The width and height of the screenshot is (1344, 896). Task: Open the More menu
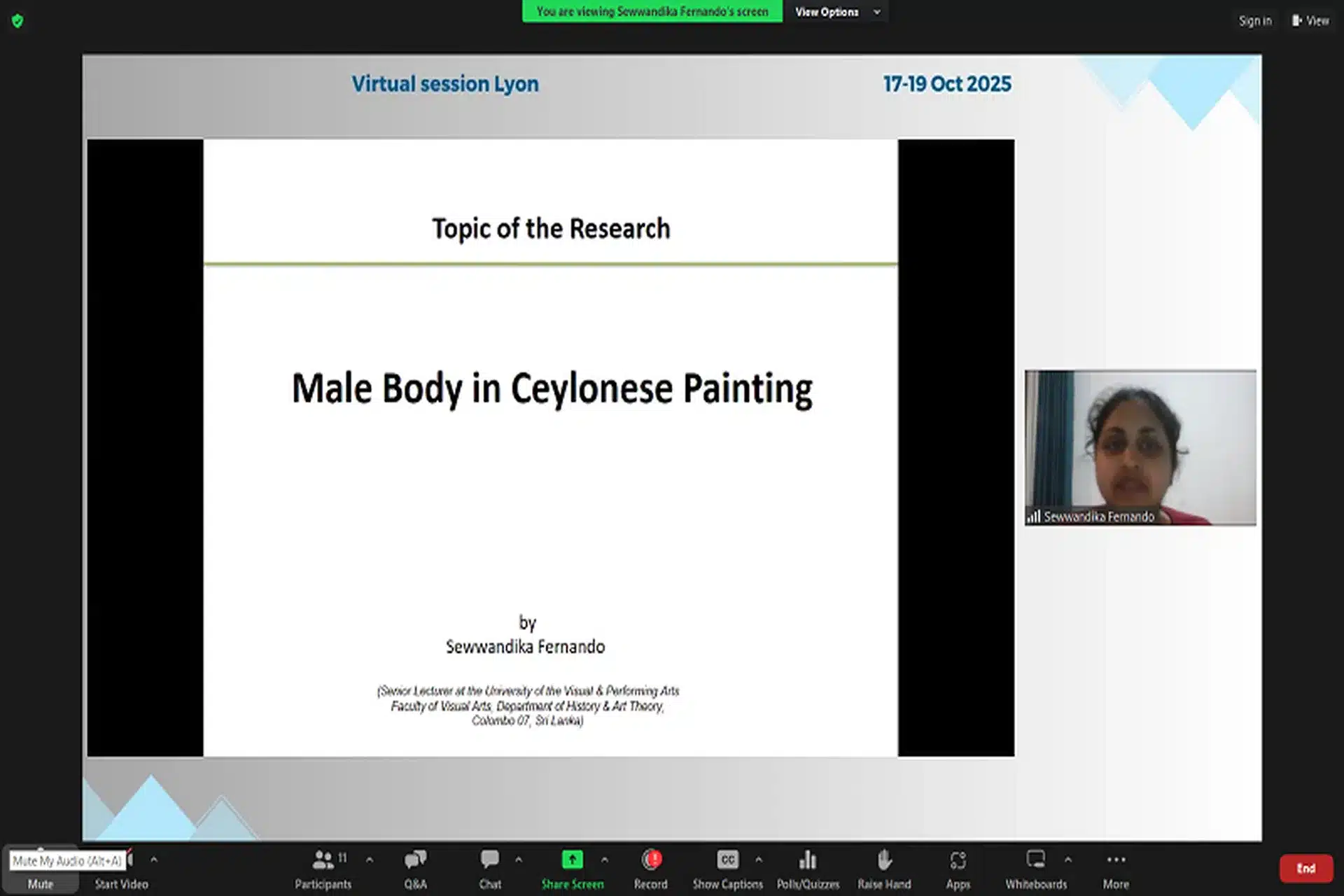pos(1116,860)
